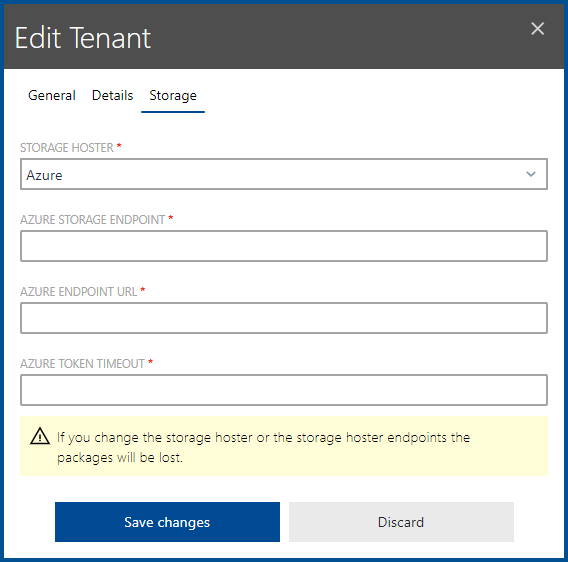Viewport: 568px width, 562px height.
Task: Expand the Storage Hoster chevron arrow
Action: point(531,174)
